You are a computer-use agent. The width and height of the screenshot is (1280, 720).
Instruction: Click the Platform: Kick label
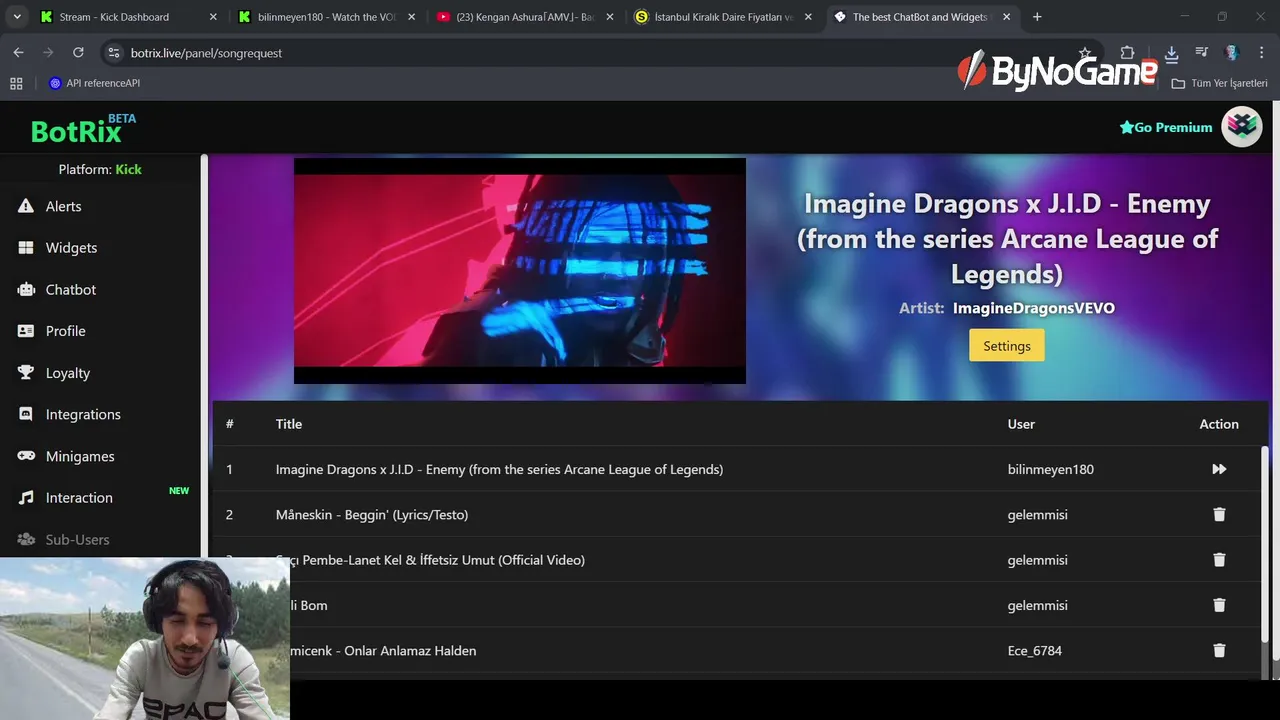coord(100,169)
